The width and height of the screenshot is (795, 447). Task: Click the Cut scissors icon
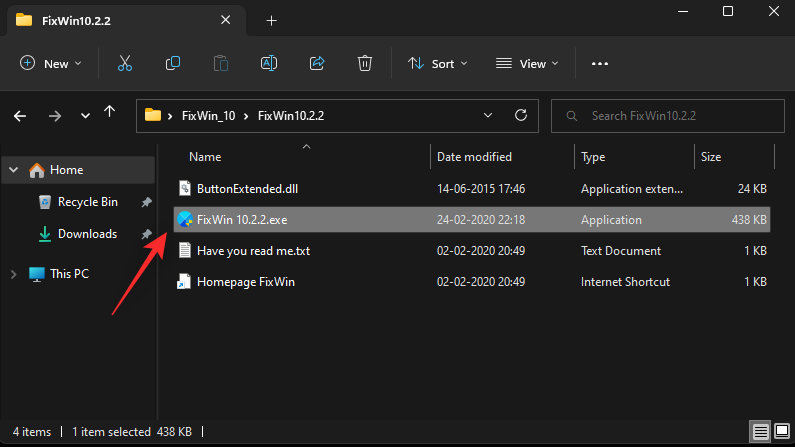tap(125, 63)
